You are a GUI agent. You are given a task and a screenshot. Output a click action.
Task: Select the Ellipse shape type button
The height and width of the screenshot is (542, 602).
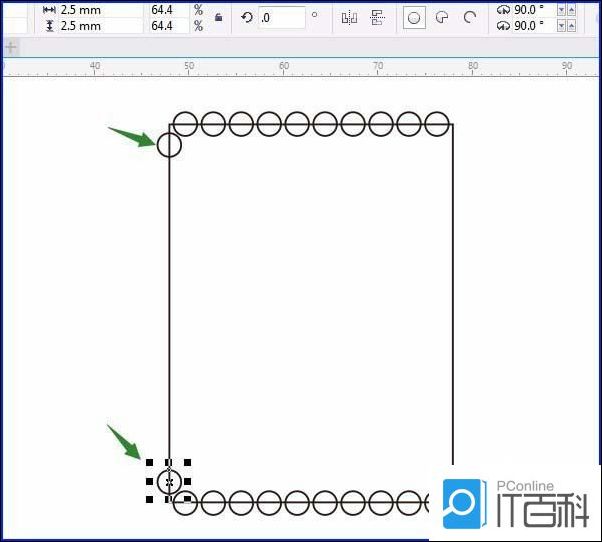tap(414, 18)
